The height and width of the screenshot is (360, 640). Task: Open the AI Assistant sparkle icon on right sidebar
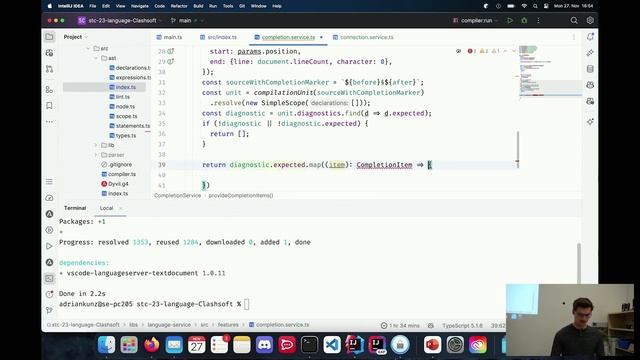click(590, 122)
